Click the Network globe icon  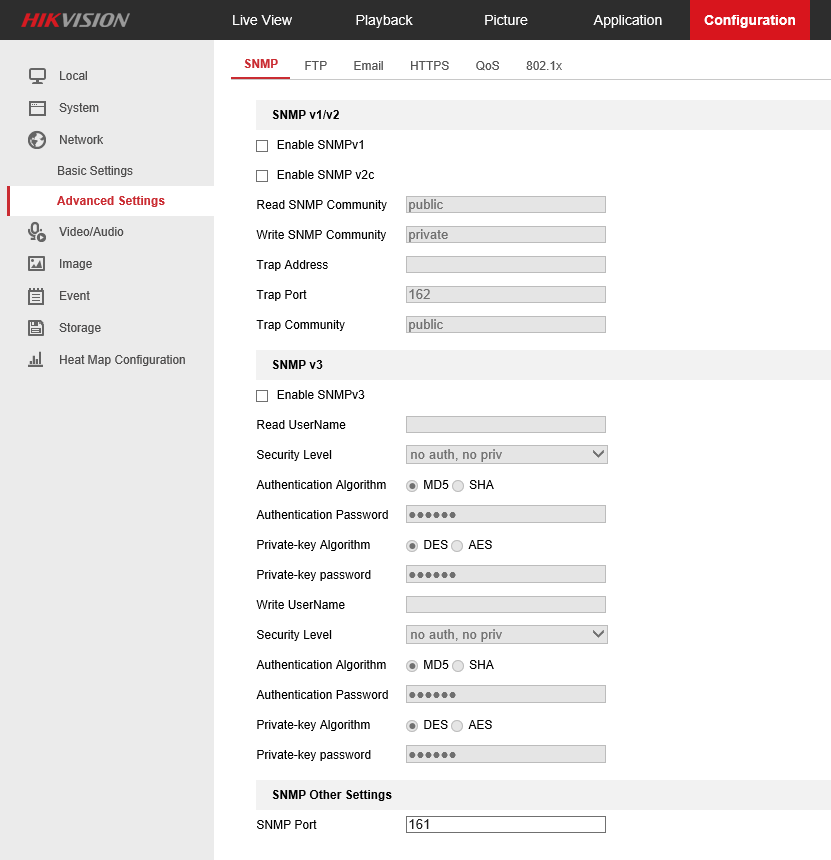(x=37, y=140)
